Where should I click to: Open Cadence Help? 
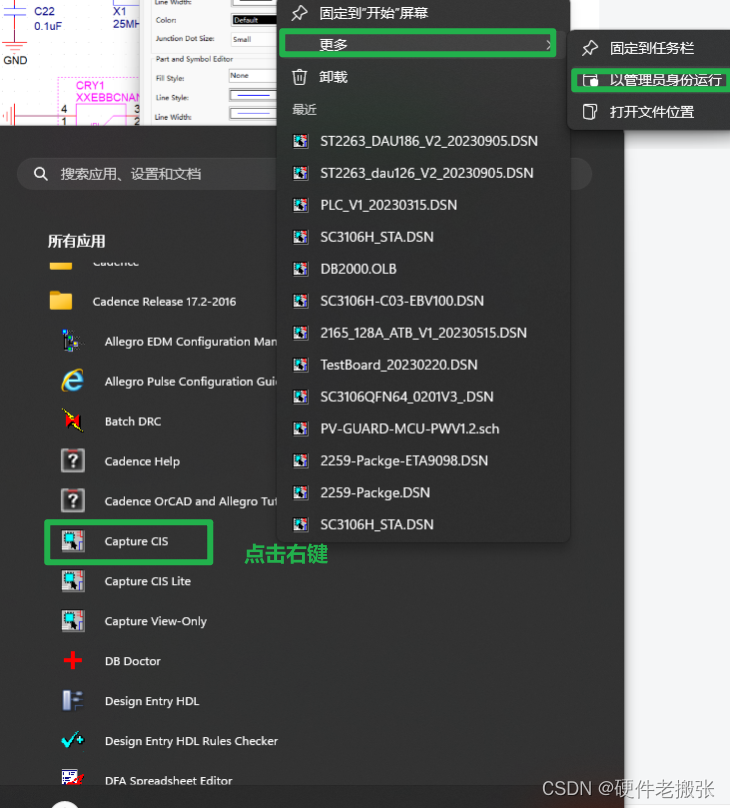pyautogui.click(x=141, y=461)
